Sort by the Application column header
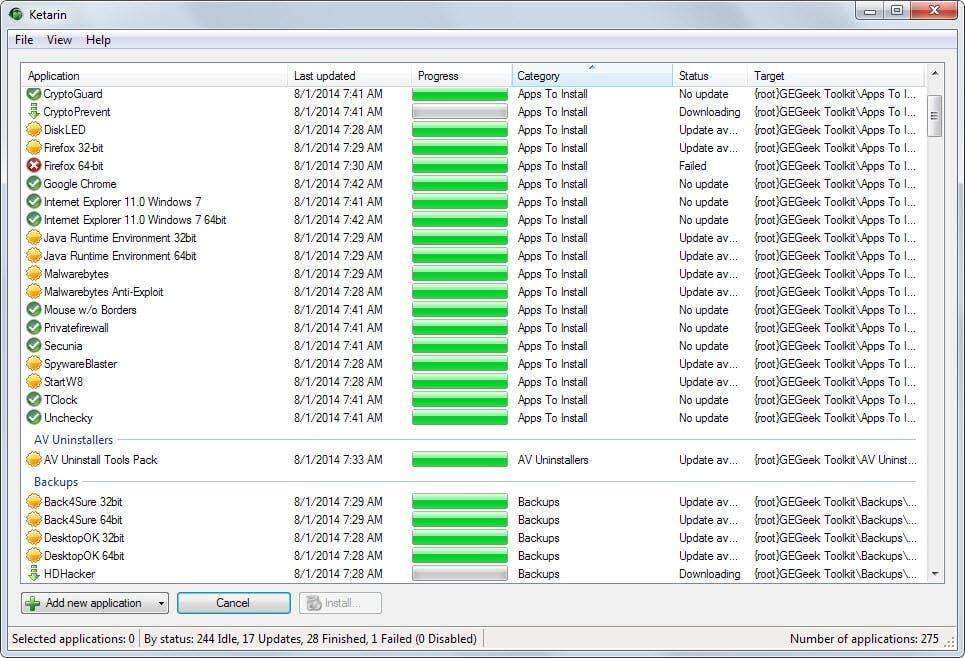Viewport: 965px width, 658px height. (x=154, y=76)
